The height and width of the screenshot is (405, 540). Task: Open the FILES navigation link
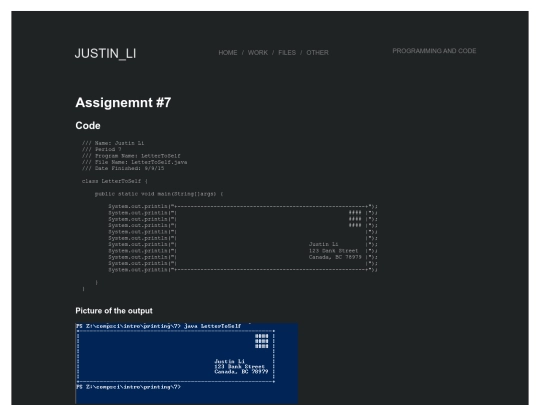pos(287,53)
